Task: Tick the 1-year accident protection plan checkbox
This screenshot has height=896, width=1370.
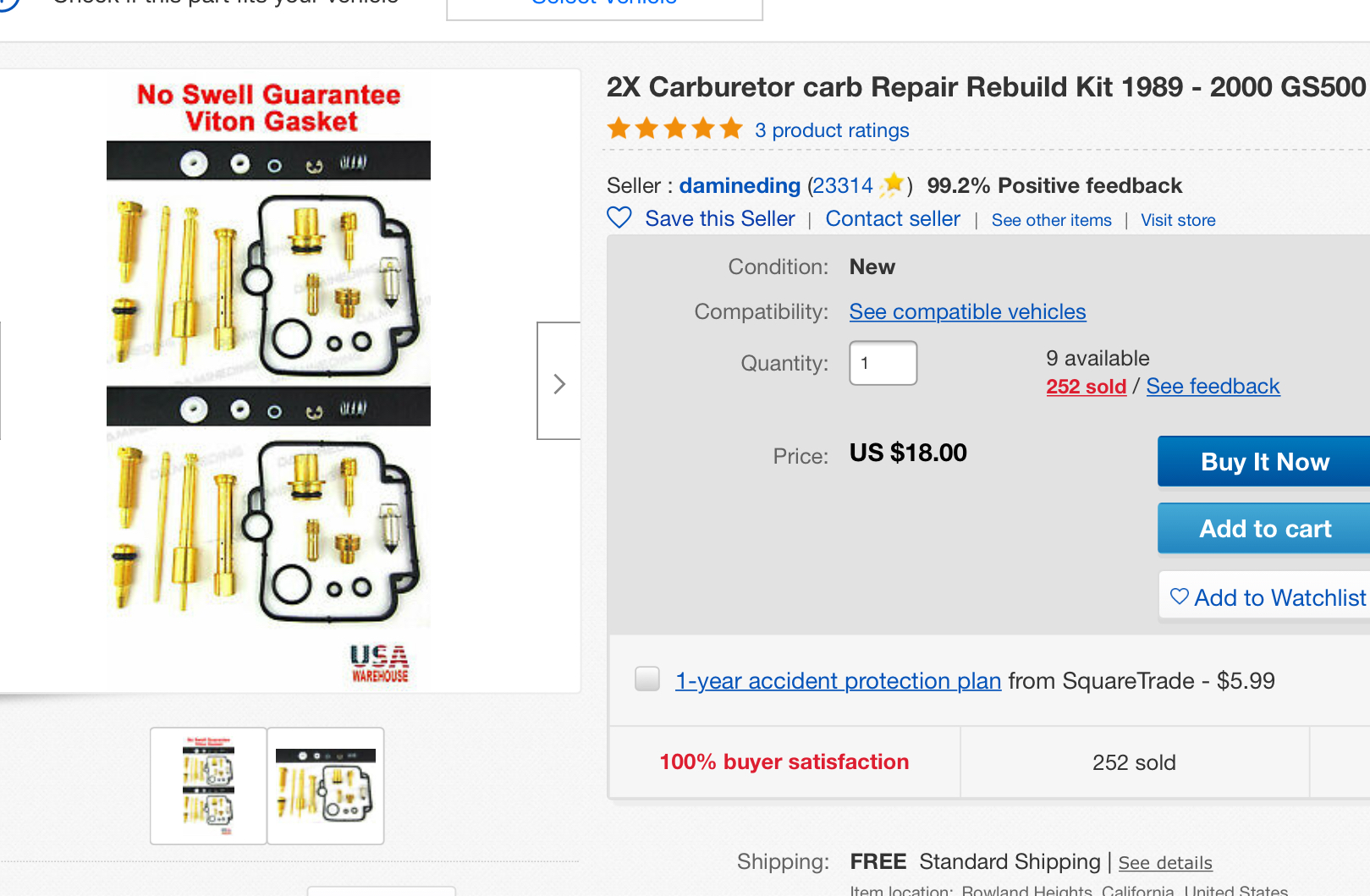Action: (x=647, y=679)
